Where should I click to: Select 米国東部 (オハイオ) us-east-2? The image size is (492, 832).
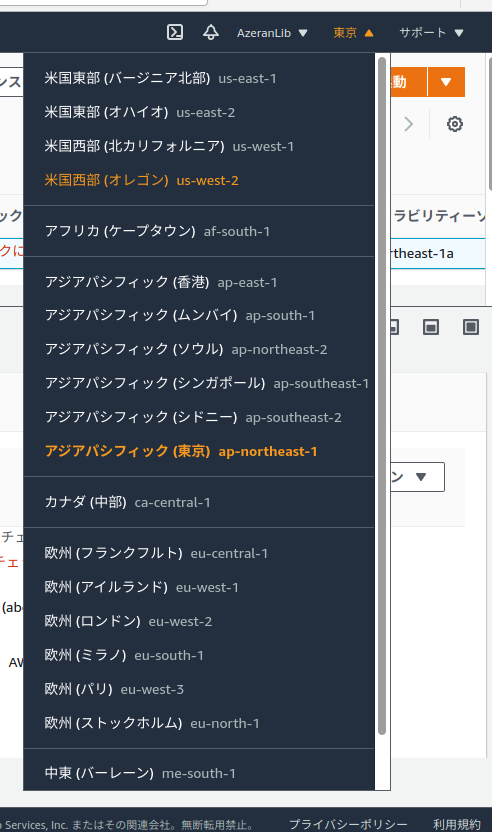(199, 112)
